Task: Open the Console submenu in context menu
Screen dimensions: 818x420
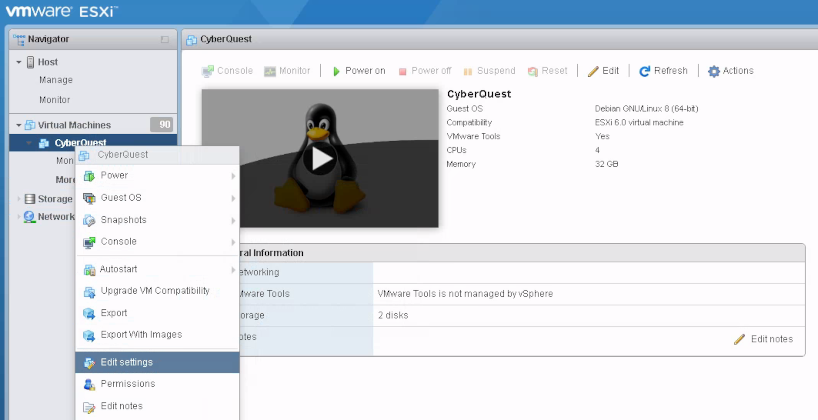Action: [x=157, y=242]
